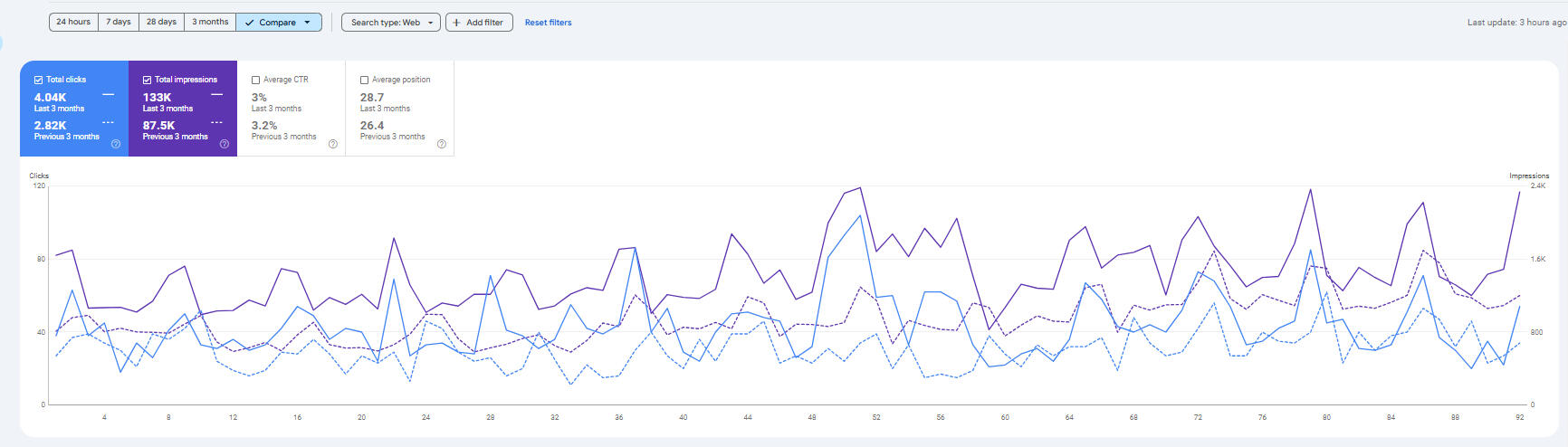Click dashed line legend on Total impressions card
Screen dimensions: 1568x447
tap(217, 122)
